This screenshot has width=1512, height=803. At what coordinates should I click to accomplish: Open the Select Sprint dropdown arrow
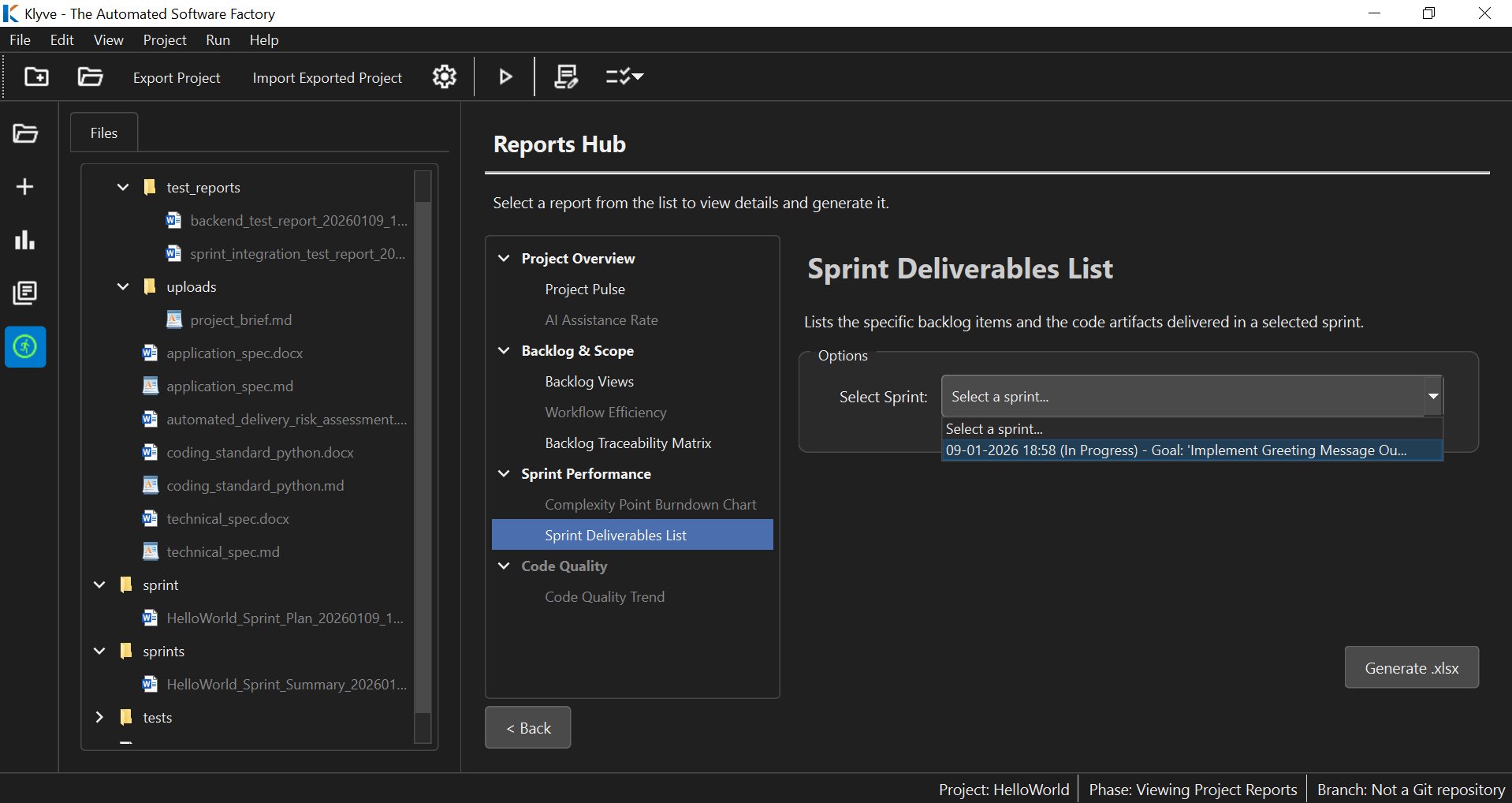[x=1432, y=396]
